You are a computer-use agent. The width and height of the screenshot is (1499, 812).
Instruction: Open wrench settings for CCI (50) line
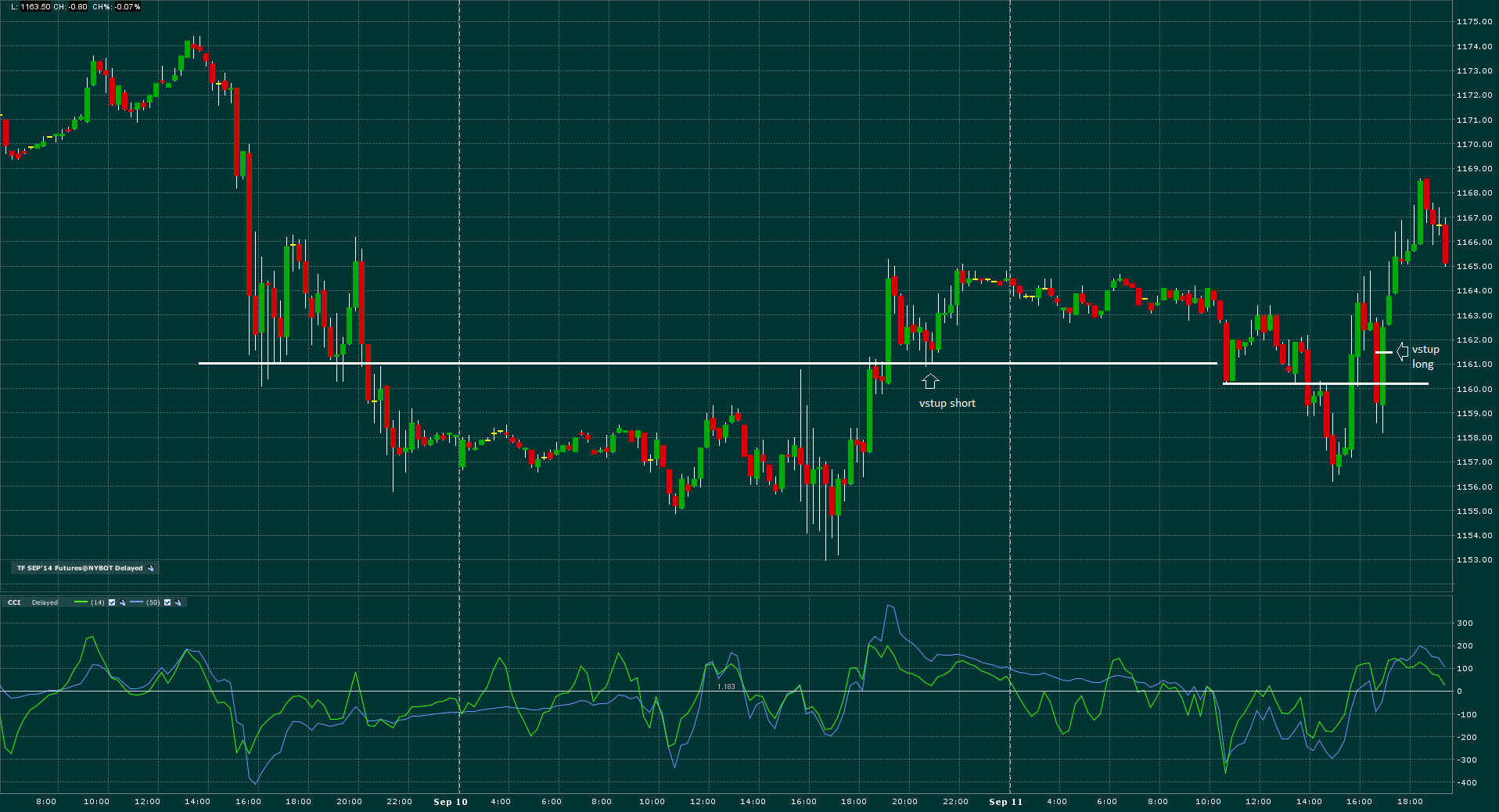(x=178, y=603)
